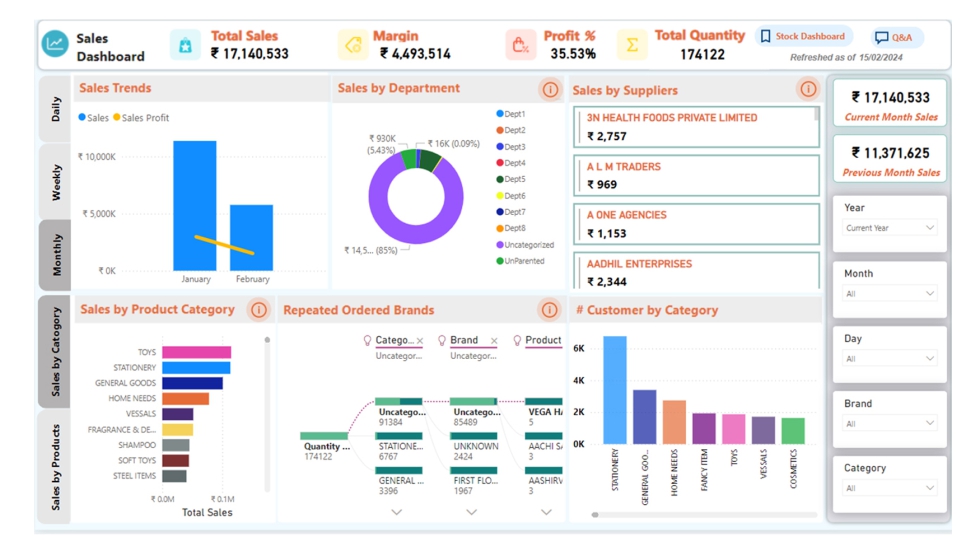Open info icon on Sales by Department
This screenshot has width=980, height=560.
click(x=550, y=90)
